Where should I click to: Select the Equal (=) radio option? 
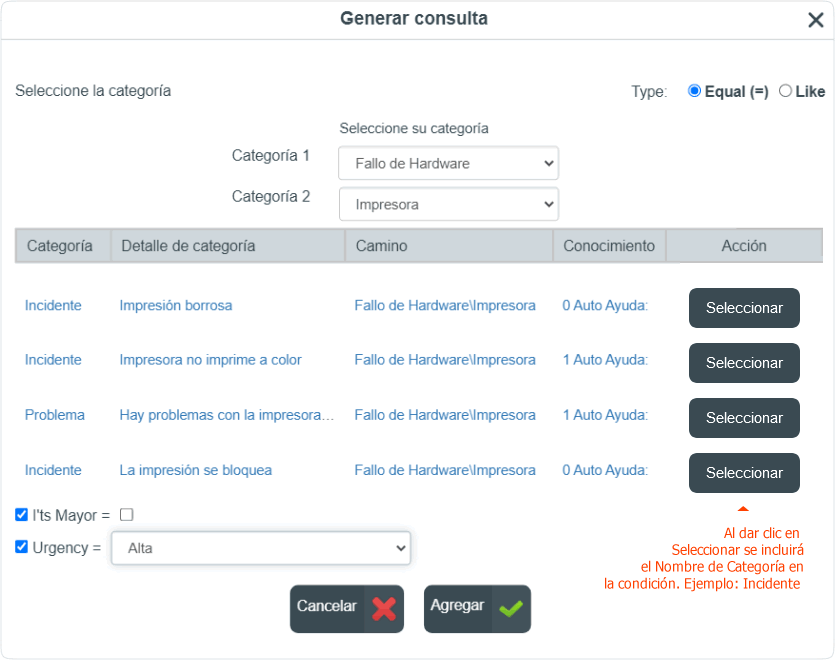click(x=694, y=91)
